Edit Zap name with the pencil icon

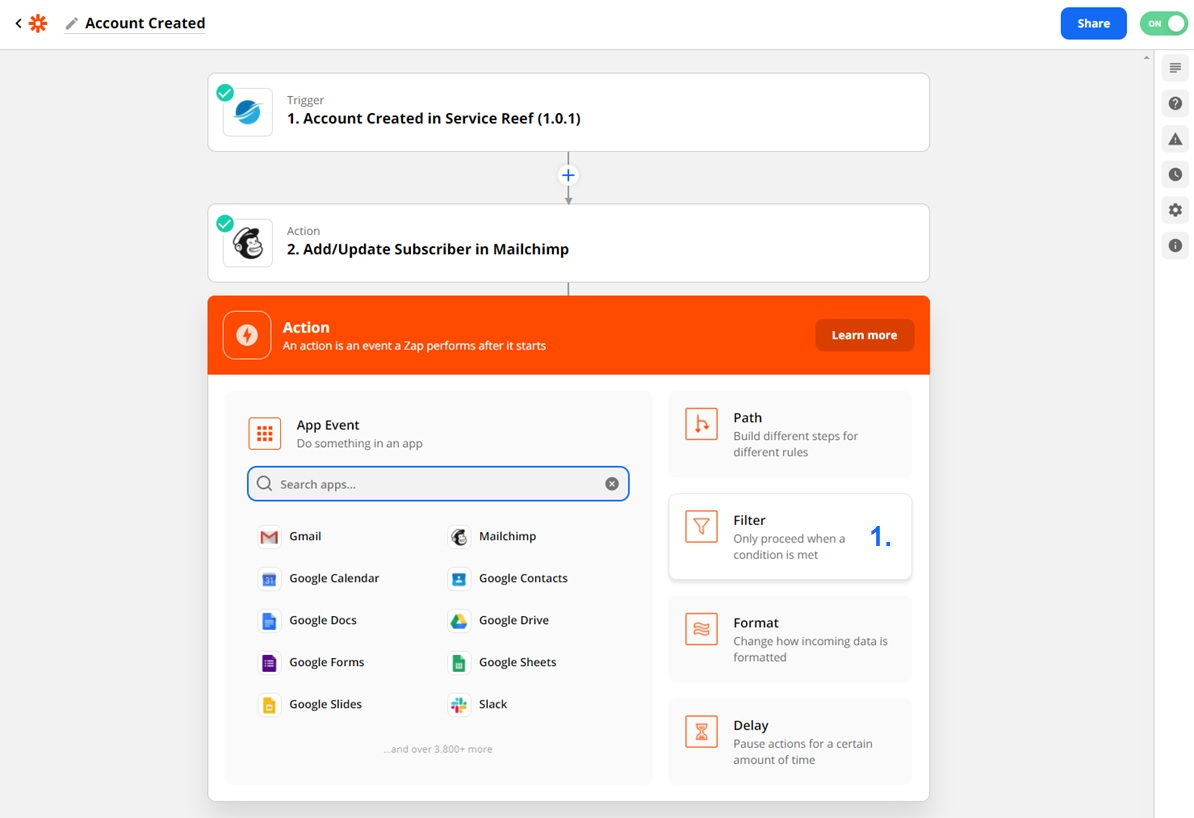pos(72,24)
